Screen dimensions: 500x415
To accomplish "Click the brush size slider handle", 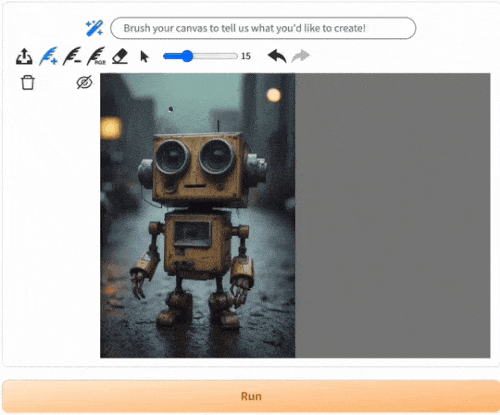I will (x=188, y=56).
